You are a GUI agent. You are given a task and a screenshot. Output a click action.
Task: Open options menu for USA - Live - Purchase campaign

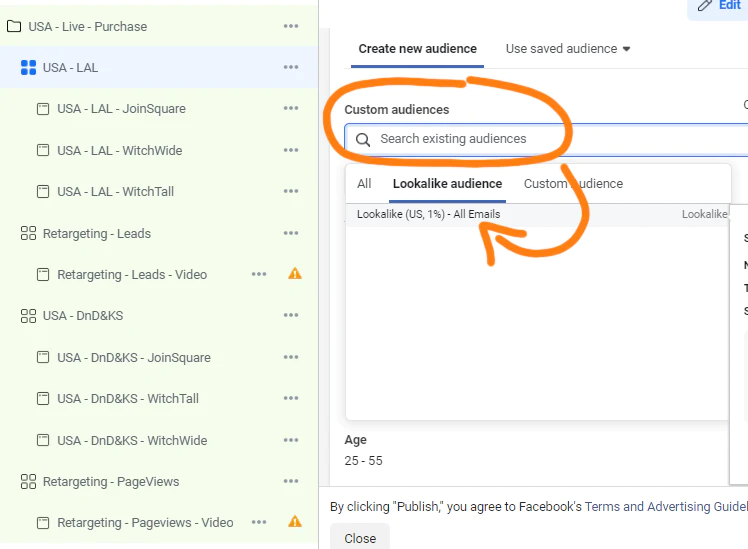(291, 26)
